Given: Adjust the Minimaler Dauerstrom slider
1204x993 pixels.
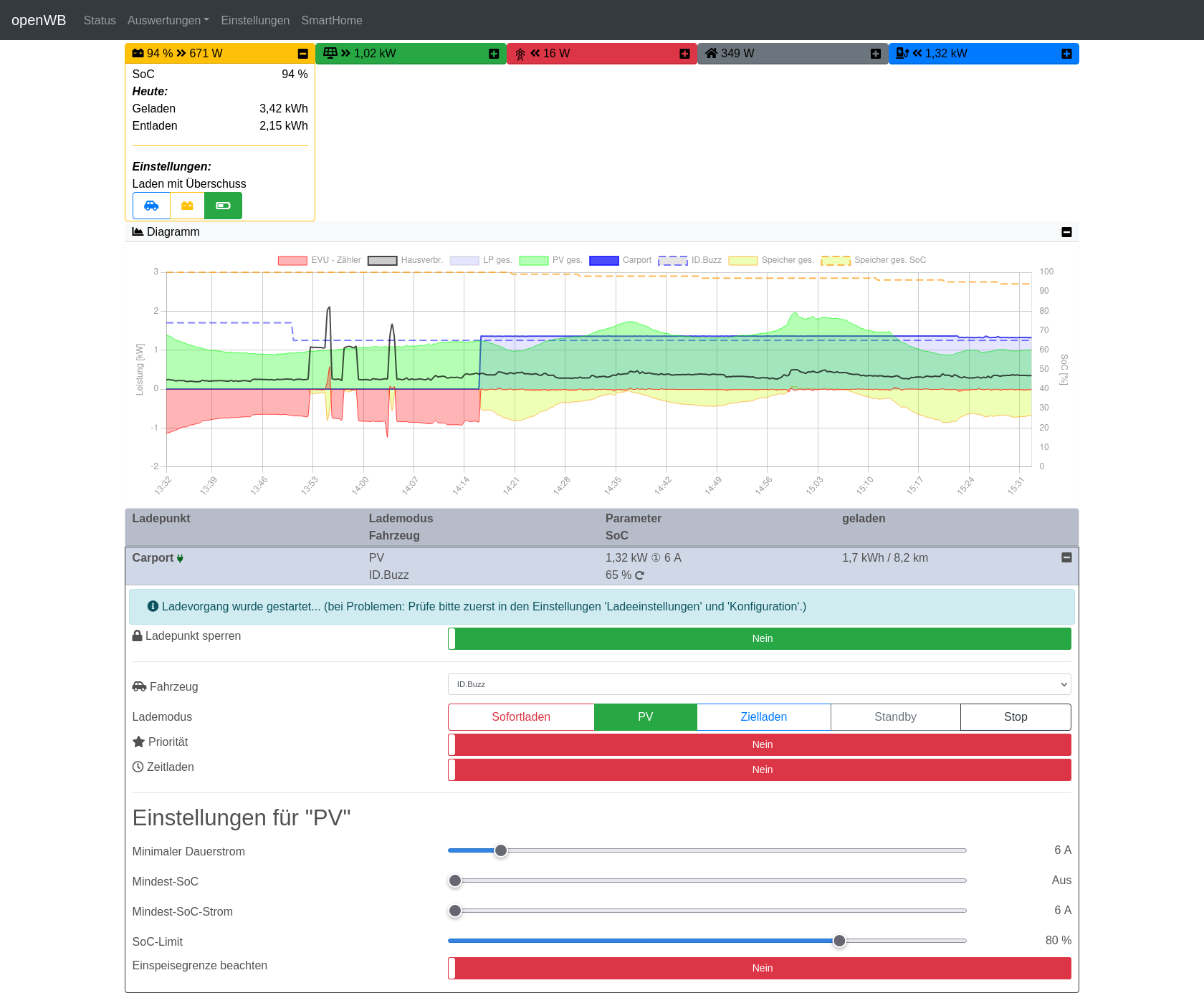Looking at the screenshot, I should pos(707,850).
